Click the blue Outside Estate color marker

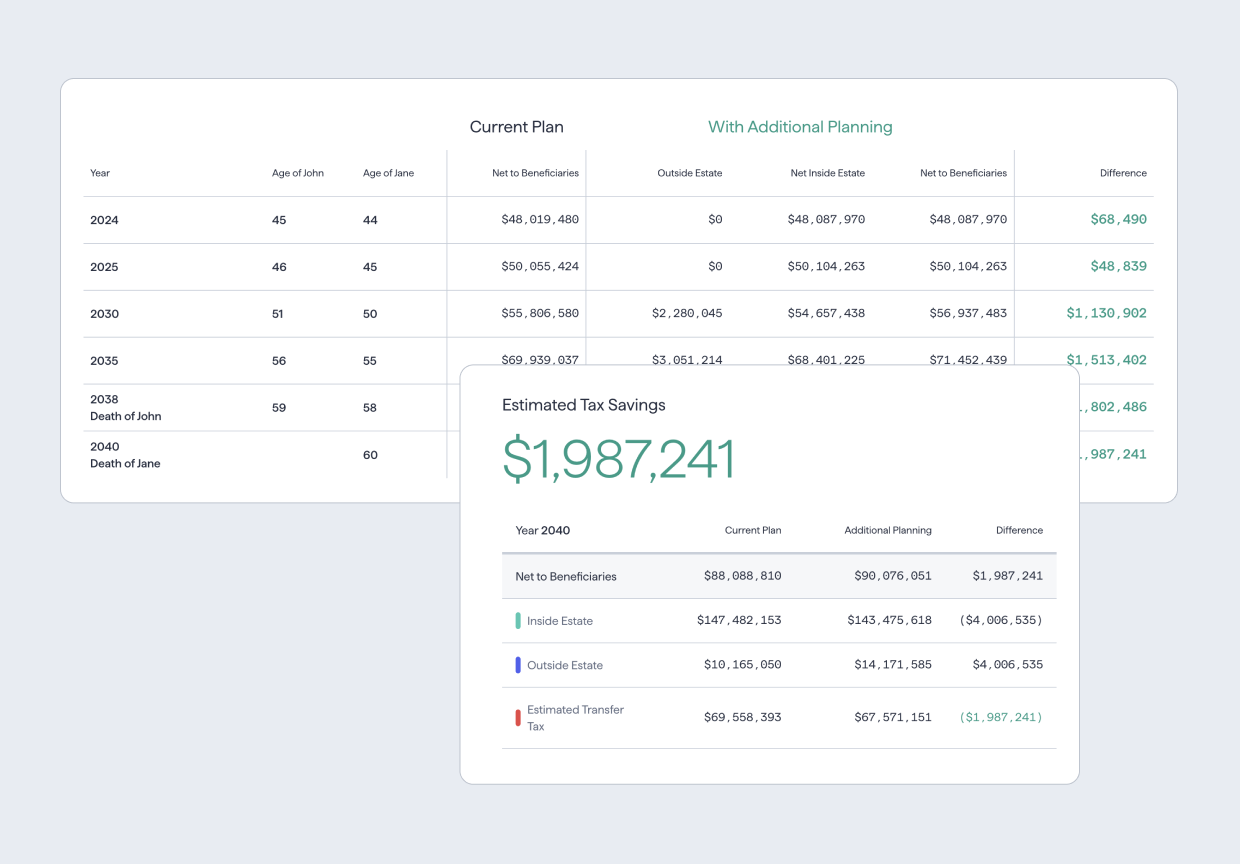tap(518, 665)
